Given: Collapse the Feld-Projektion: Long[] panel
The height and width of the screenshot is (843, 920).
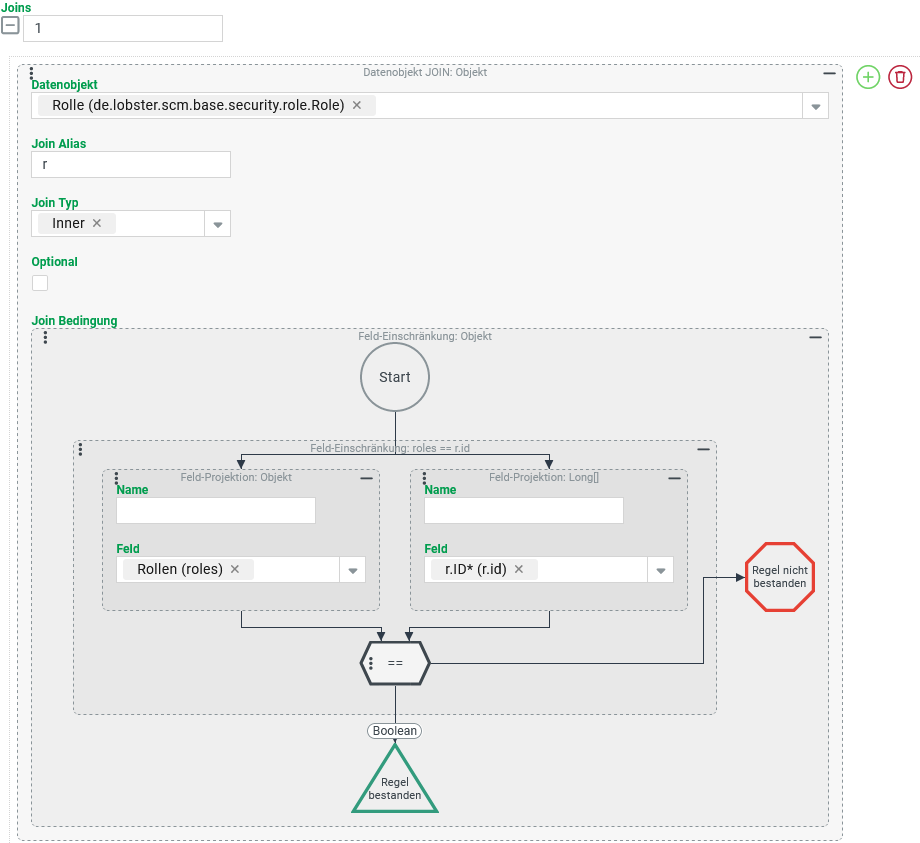Looking at the screenshot, I should [675, 479].
